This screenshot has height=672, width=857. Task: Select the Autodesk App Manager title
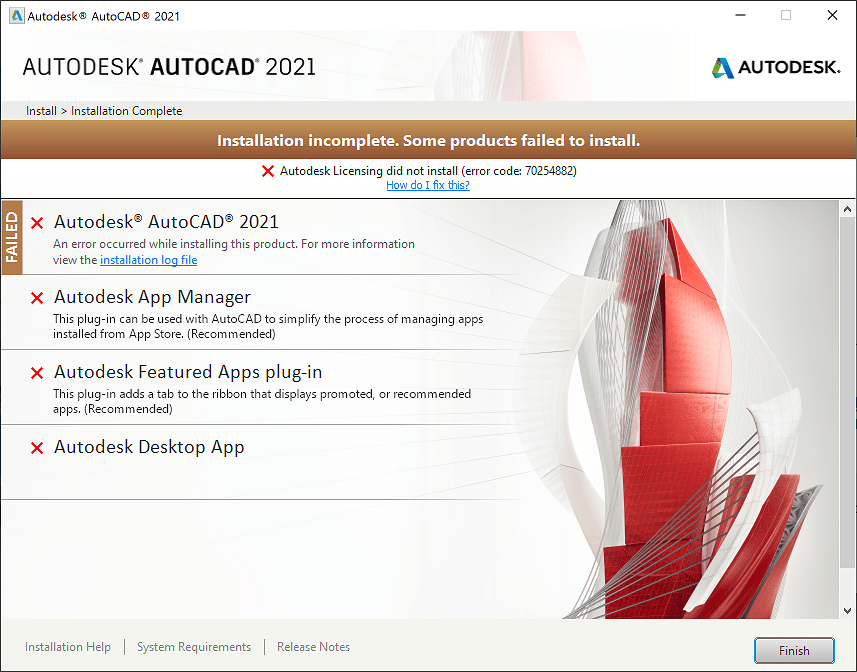point(152,297)
